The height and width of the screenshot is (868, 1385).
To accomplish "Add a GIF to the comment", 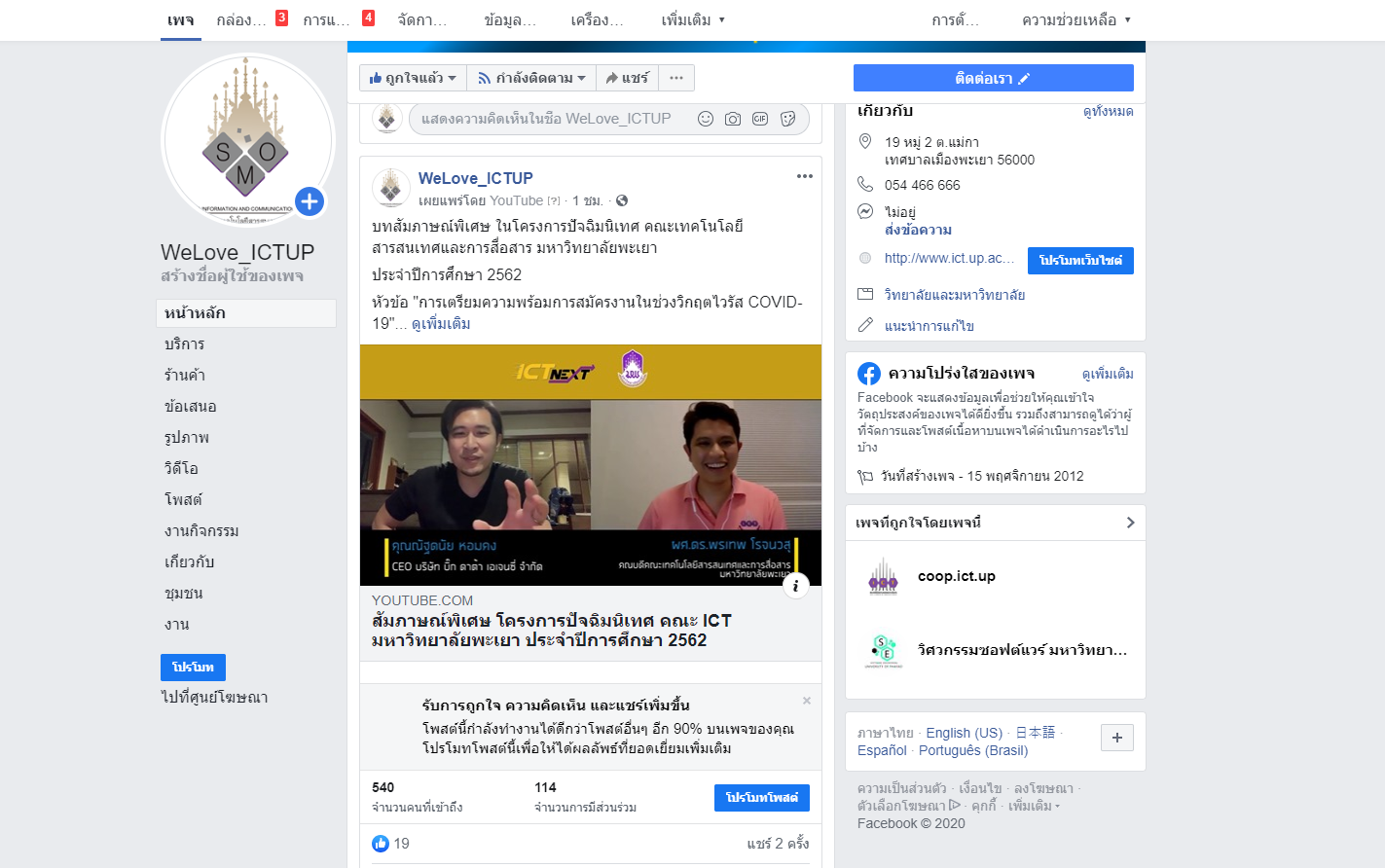I will click(x=760, y=119).
